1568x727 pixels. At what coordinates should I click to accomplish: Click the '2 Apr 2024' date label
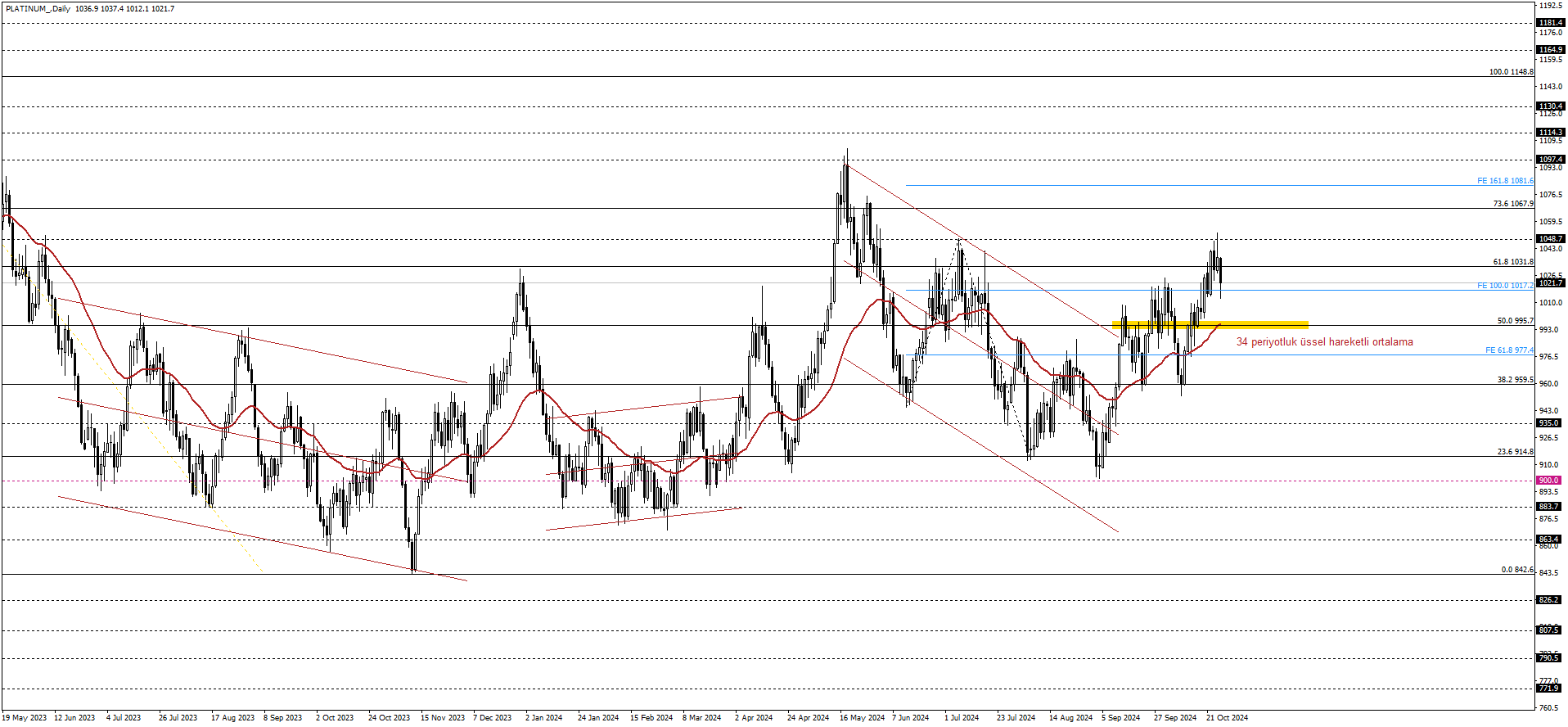754,718
